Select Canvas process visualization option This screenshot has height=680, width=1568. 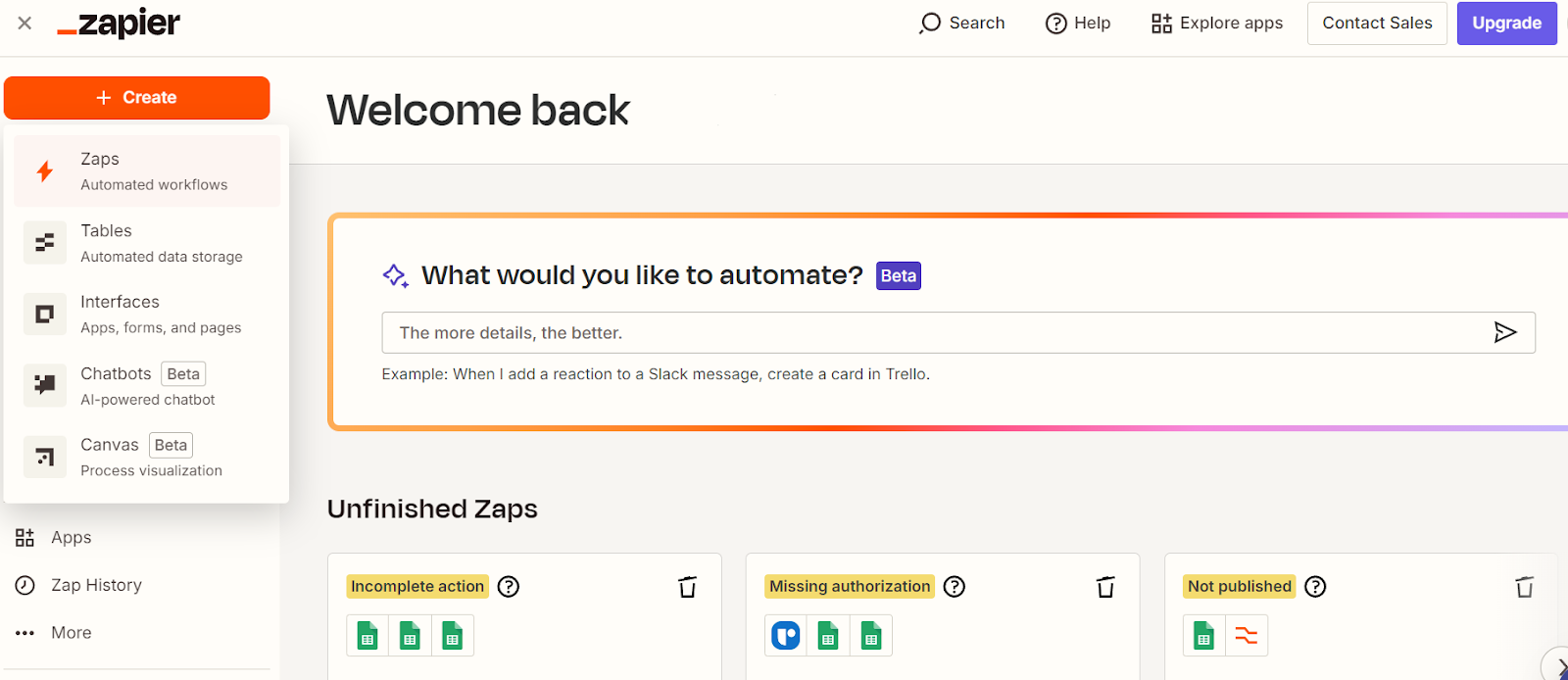(147, 457)
